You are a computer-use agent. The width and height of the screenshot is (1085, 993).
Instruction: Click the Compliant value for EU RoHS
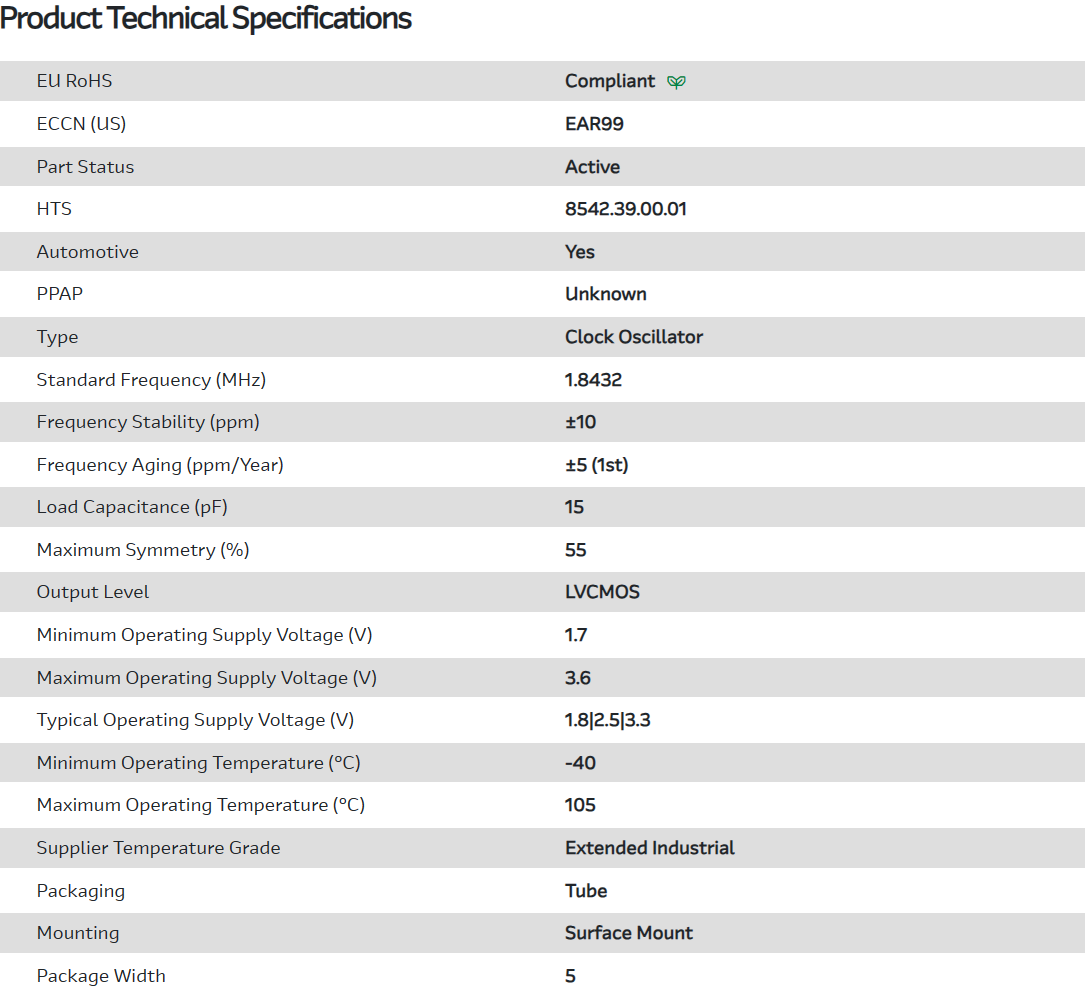(610, 81)
